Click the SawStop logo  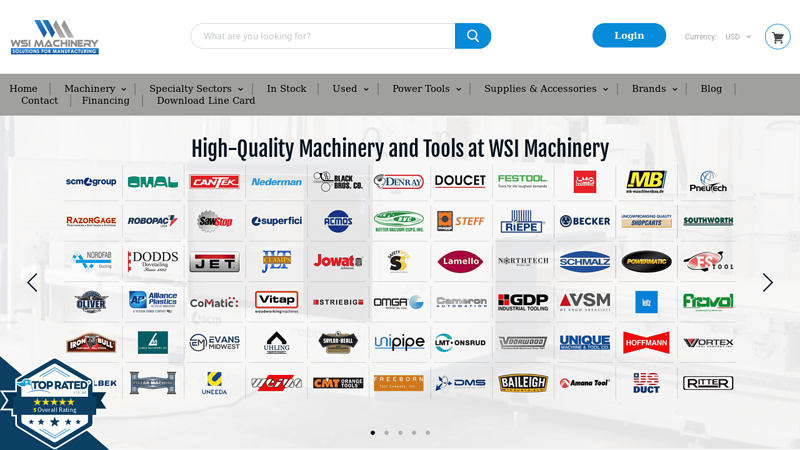coord(214,221)
